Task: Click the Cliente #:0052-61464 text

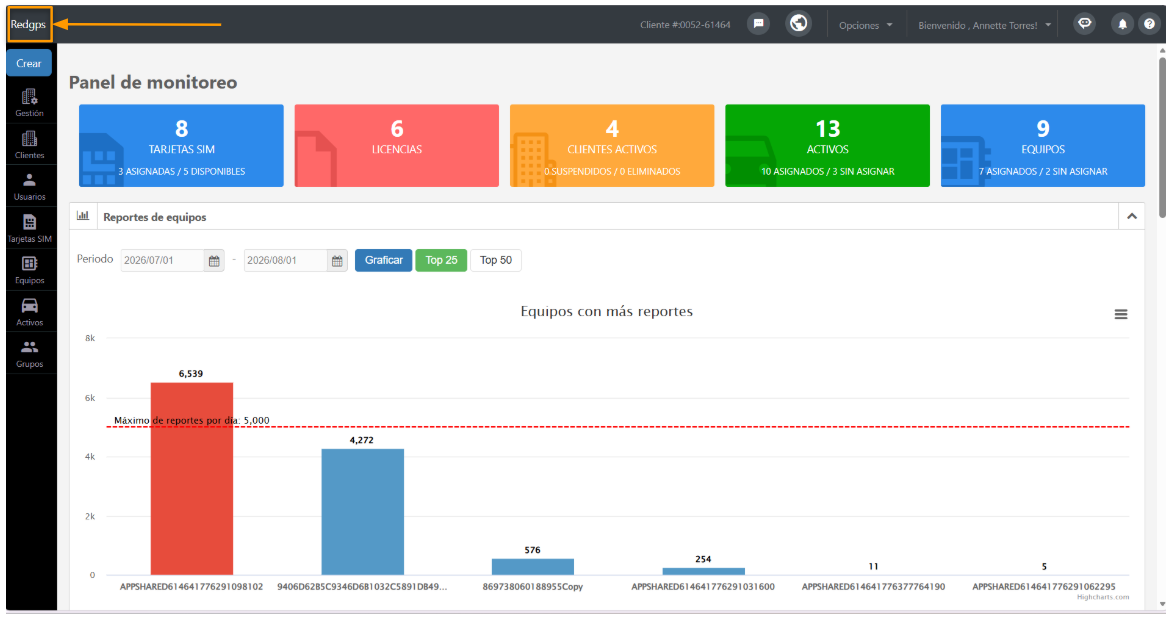Action: tap(685, 25)
